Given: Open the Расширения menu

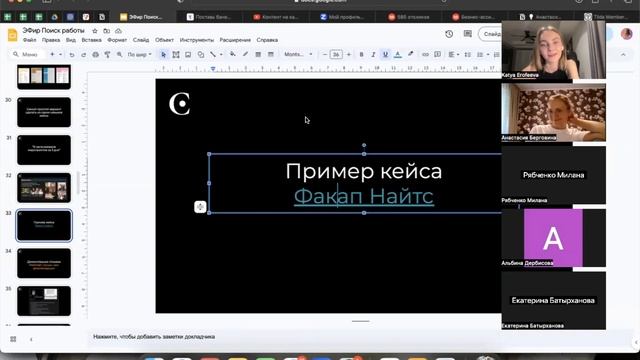Looking at the screenshot, I should click(x=235, y=40).
